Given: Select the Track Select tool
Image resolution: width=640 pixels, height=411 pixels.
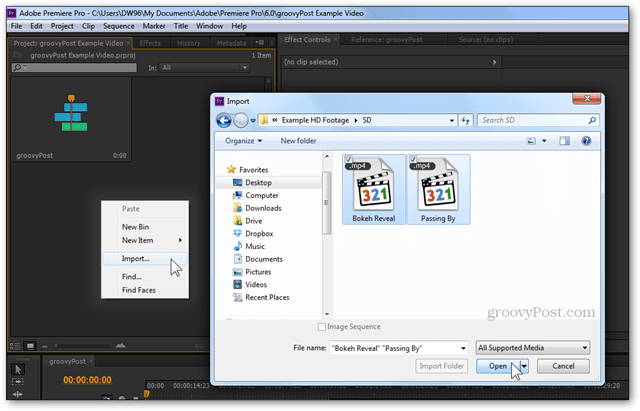Looking at the screenshot, I should tap(18, 382).
